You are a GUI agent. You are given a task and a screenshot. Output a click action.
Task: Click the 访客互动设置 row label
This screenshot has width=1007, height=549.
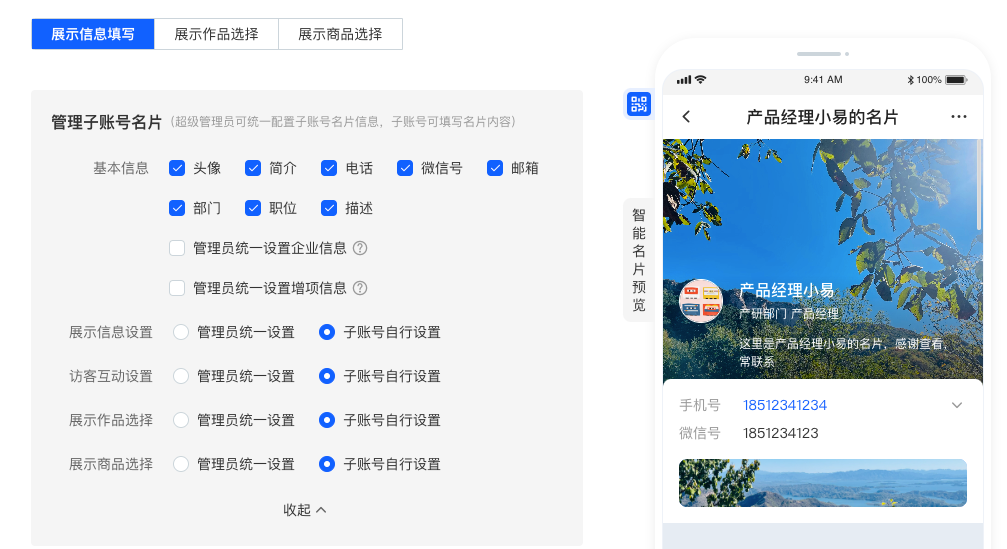(x=111, y=376)
